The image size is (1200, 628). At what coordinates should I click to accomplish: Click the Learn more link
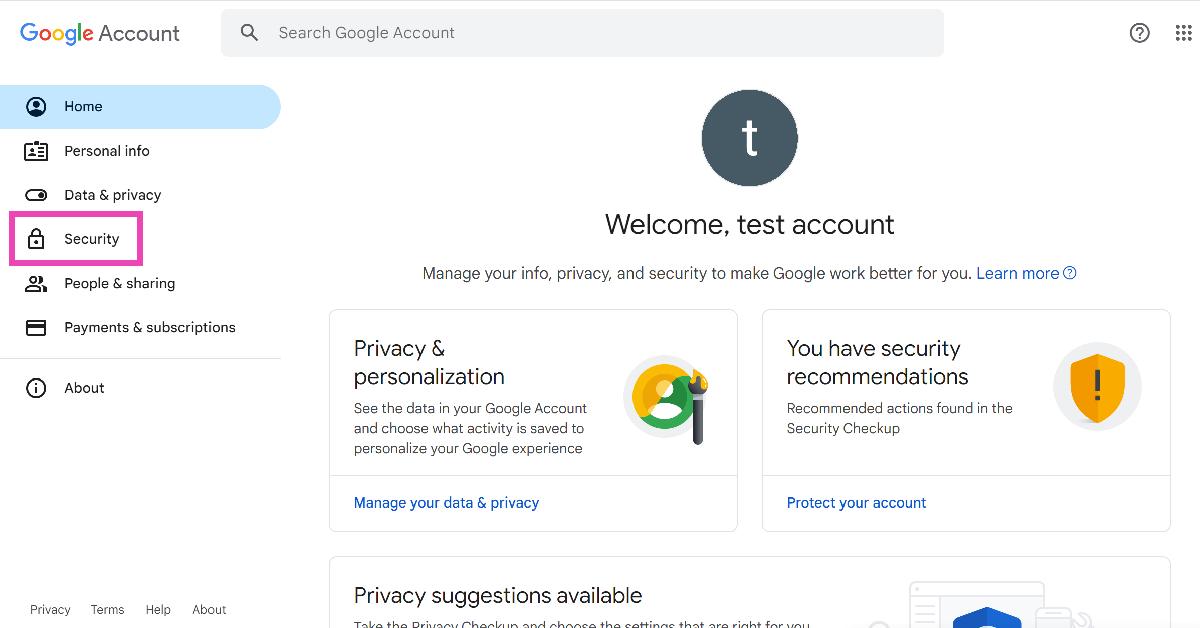pos(1018,273)
